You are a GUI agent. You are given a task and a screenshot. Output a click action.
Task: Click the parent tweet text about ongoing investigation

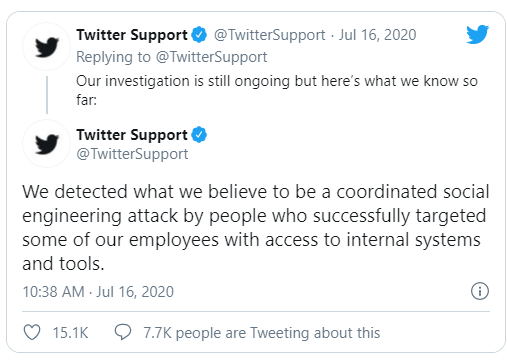(x=277, y=90)
